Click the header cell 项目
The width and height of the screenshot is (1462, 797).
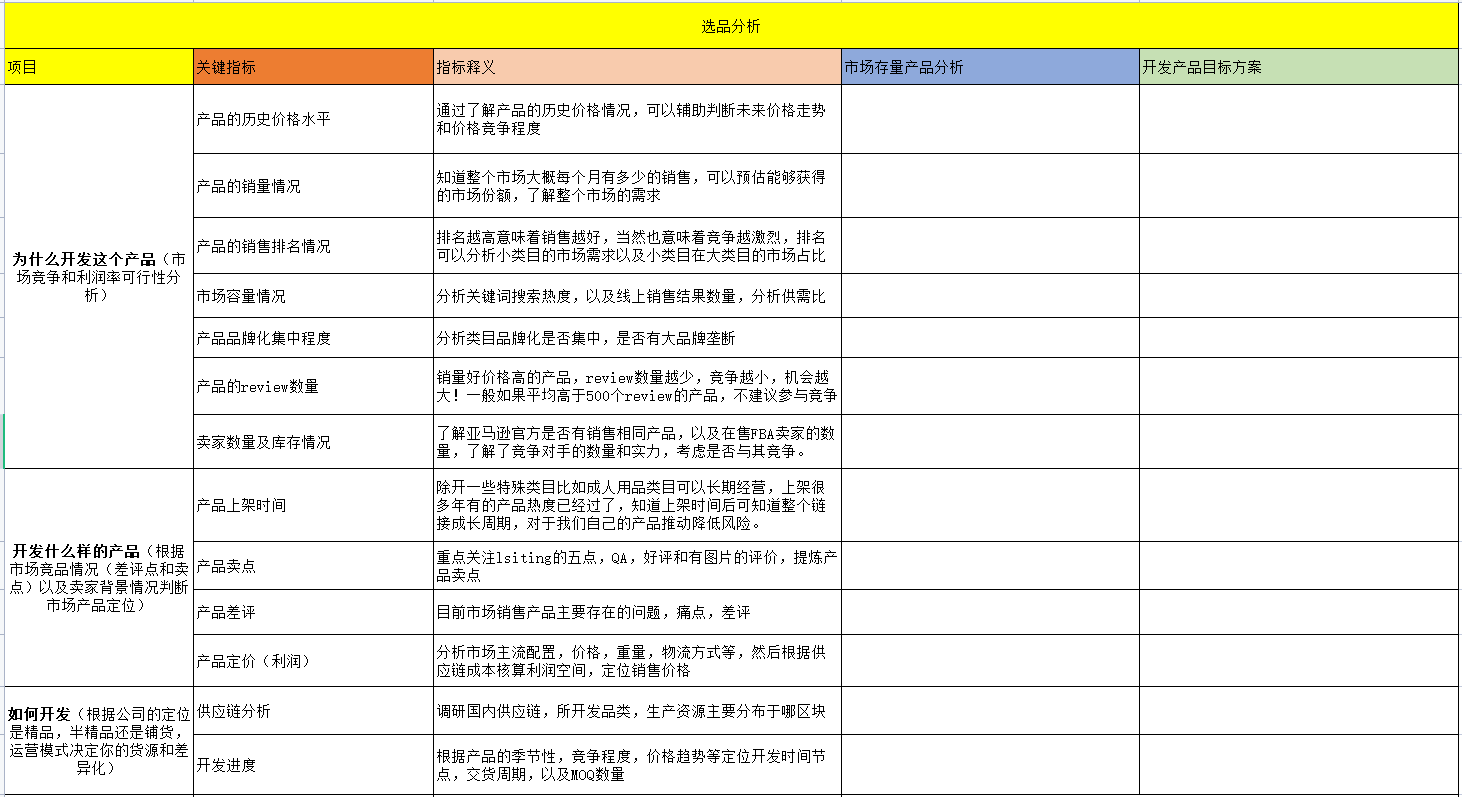point(99,67)
